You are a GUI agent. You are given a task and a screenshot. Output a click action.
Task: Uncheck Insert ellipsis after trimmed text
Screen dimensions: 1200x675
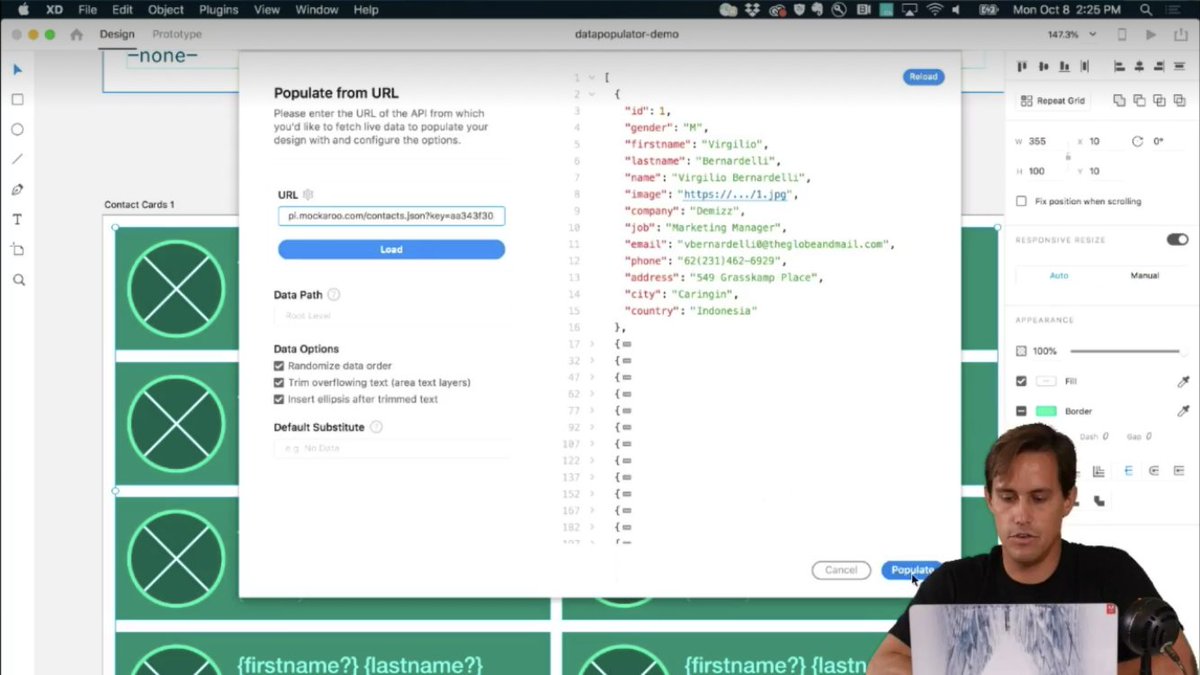tap(279, 399)
